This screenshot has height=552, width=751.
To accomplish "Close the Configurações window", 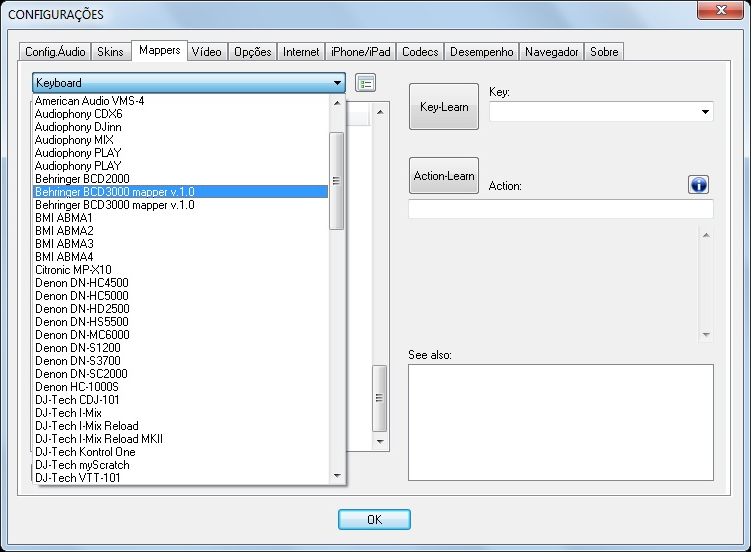I will click(x=720, y=10).
